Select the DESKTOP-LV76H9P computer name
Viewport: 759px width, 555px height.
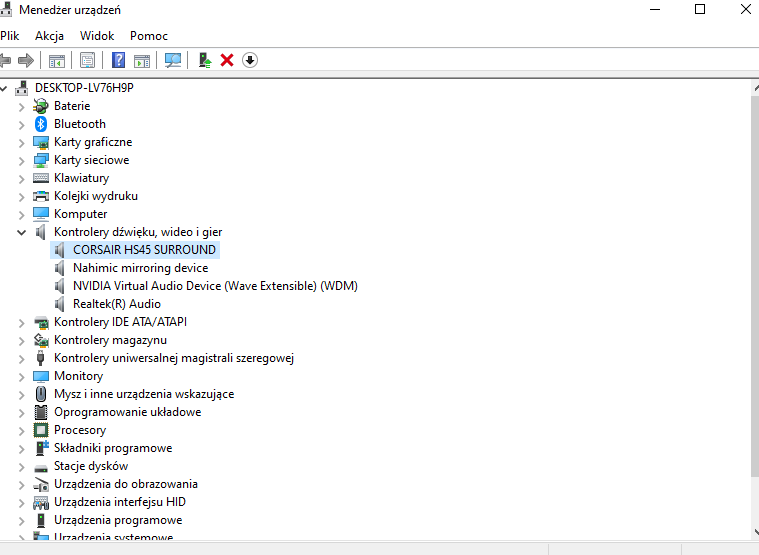(x=84, y=88)
